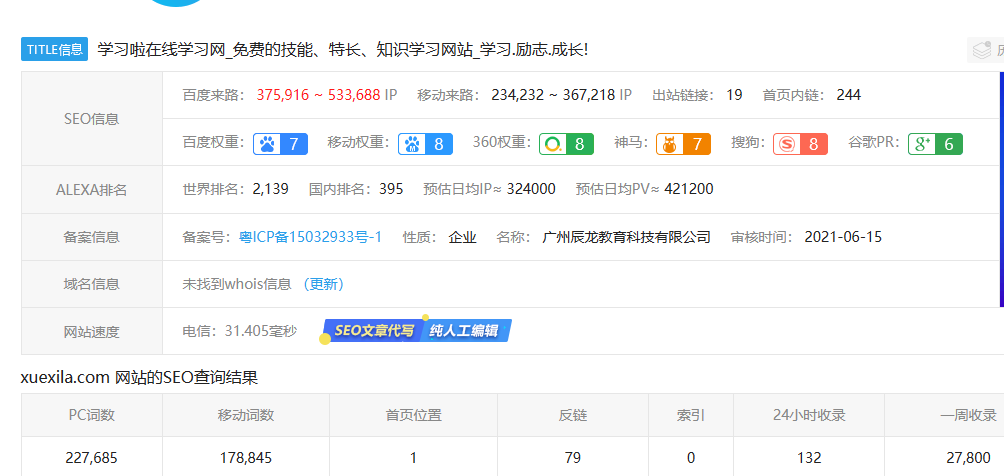This screenshot has width=1004, height=476.
Task: Click the company name 广州辰龙教育科技有限公司
Action: tap(626, 237)
